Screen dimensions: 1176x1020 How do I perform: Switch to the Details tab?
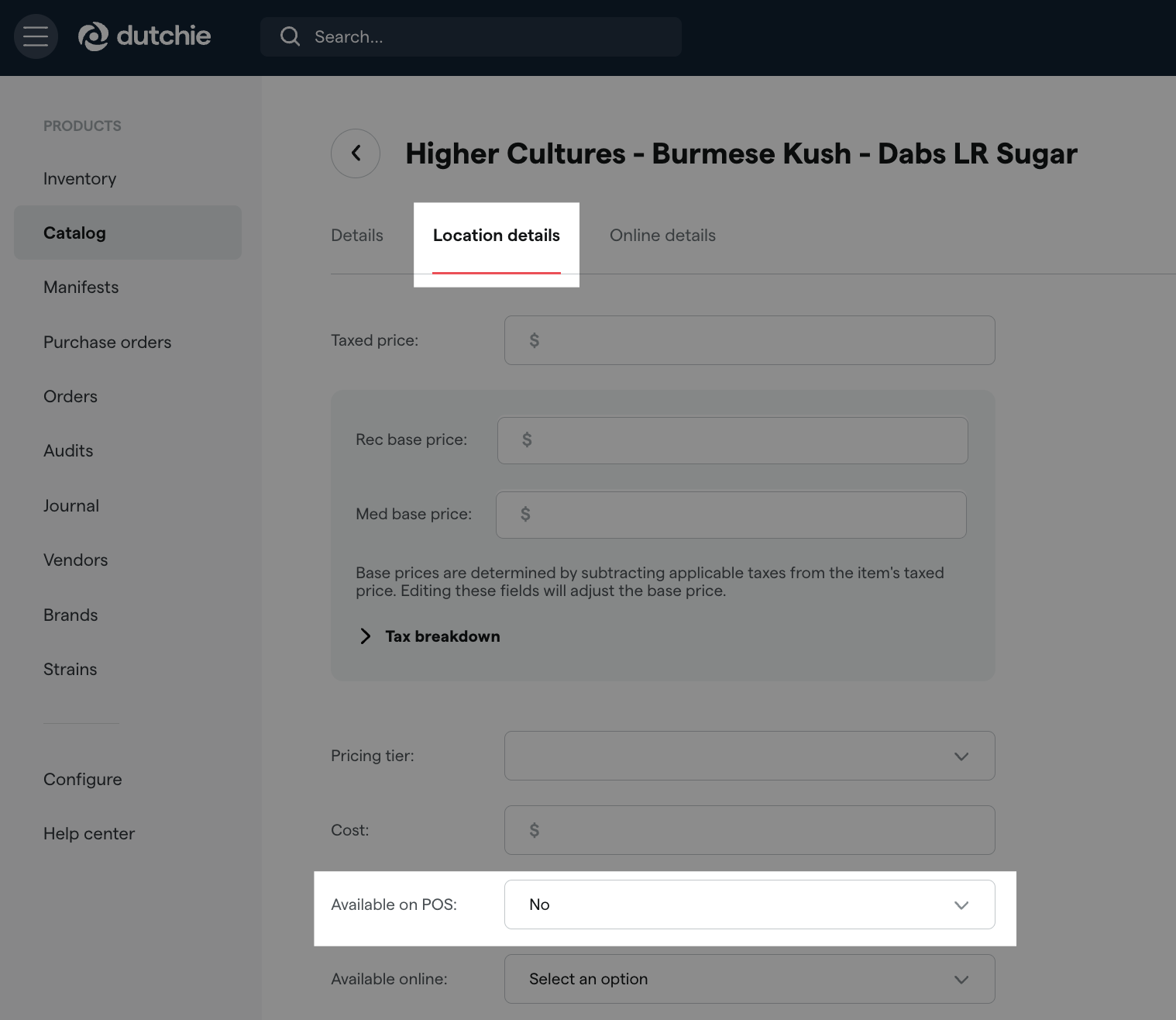click(356, 236)
